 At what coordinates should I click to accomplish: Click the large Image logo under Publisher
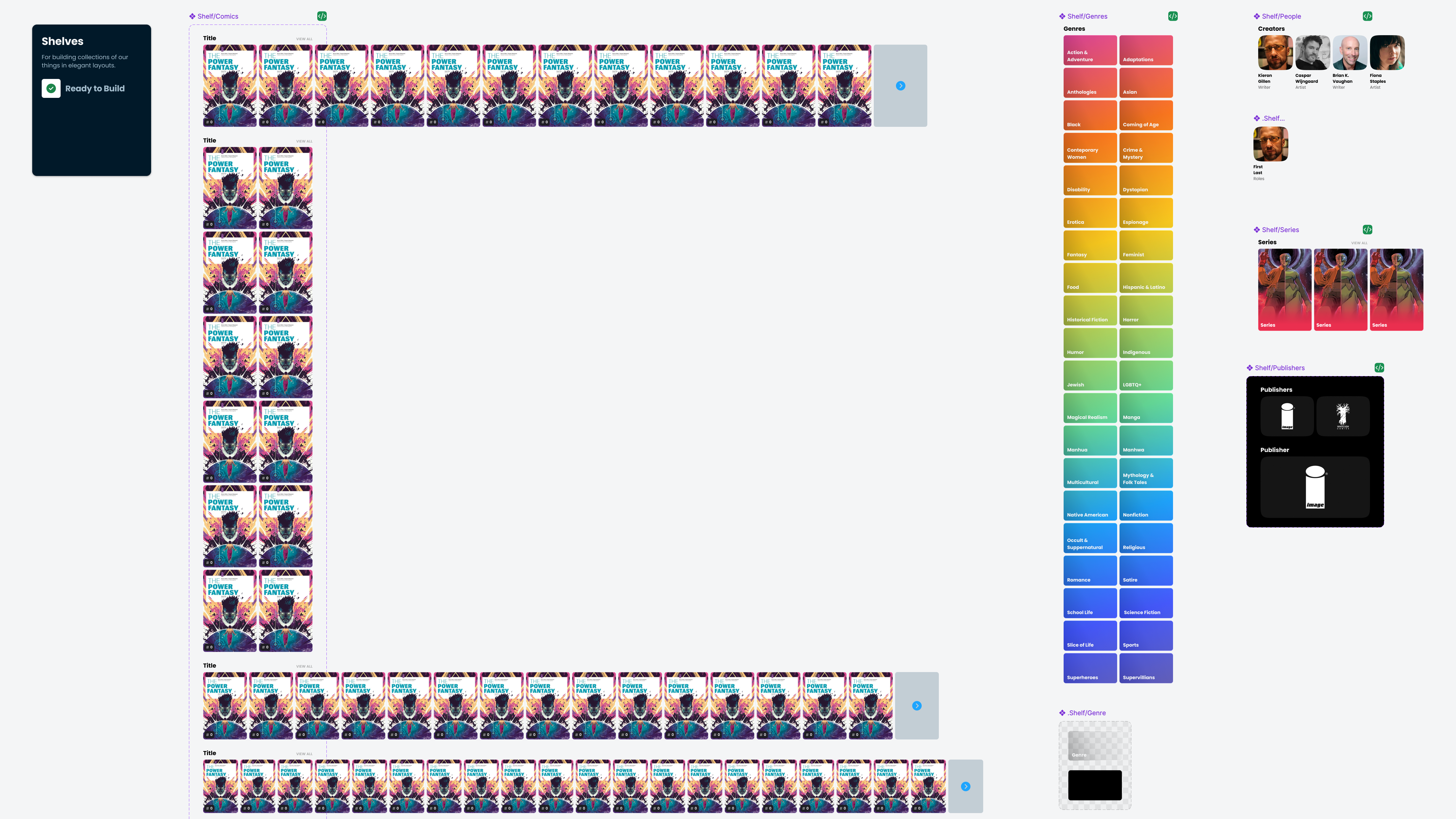point(1315,487)
